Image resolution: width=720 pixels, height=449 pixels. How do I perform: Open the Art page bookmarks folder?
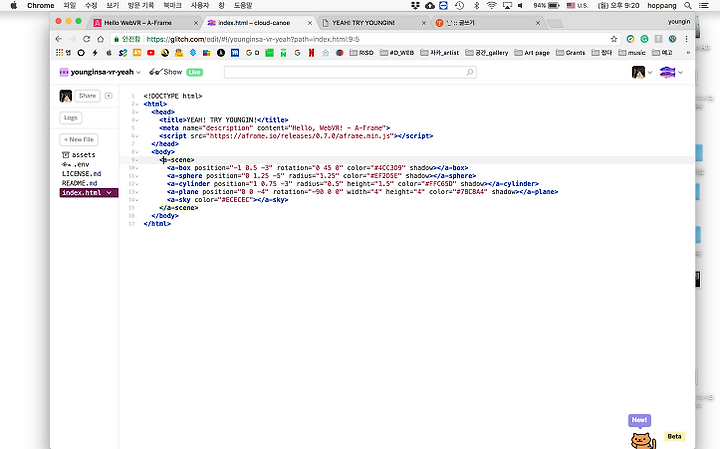(x=532, y=53)
